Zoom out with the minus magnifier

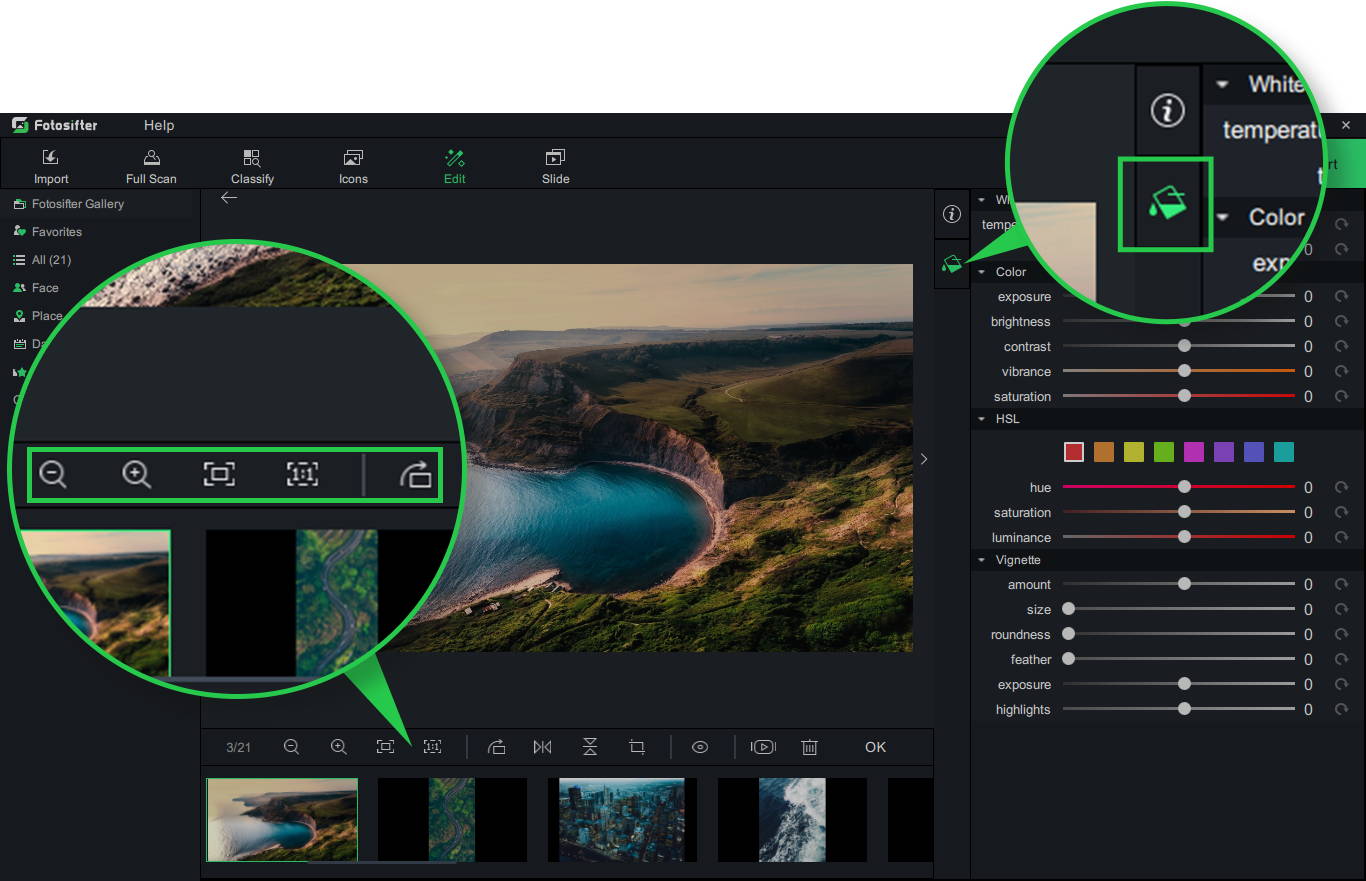tap(291, 747)
